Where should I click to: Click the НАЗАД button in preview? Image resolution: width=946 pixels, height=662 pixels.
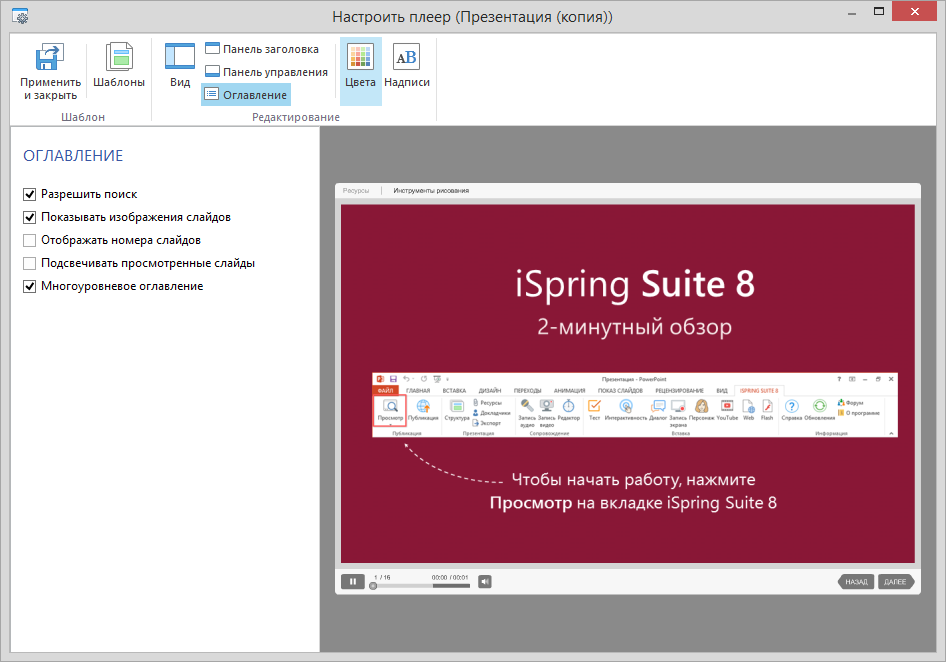pyautogui.click(x=856, y=582)
